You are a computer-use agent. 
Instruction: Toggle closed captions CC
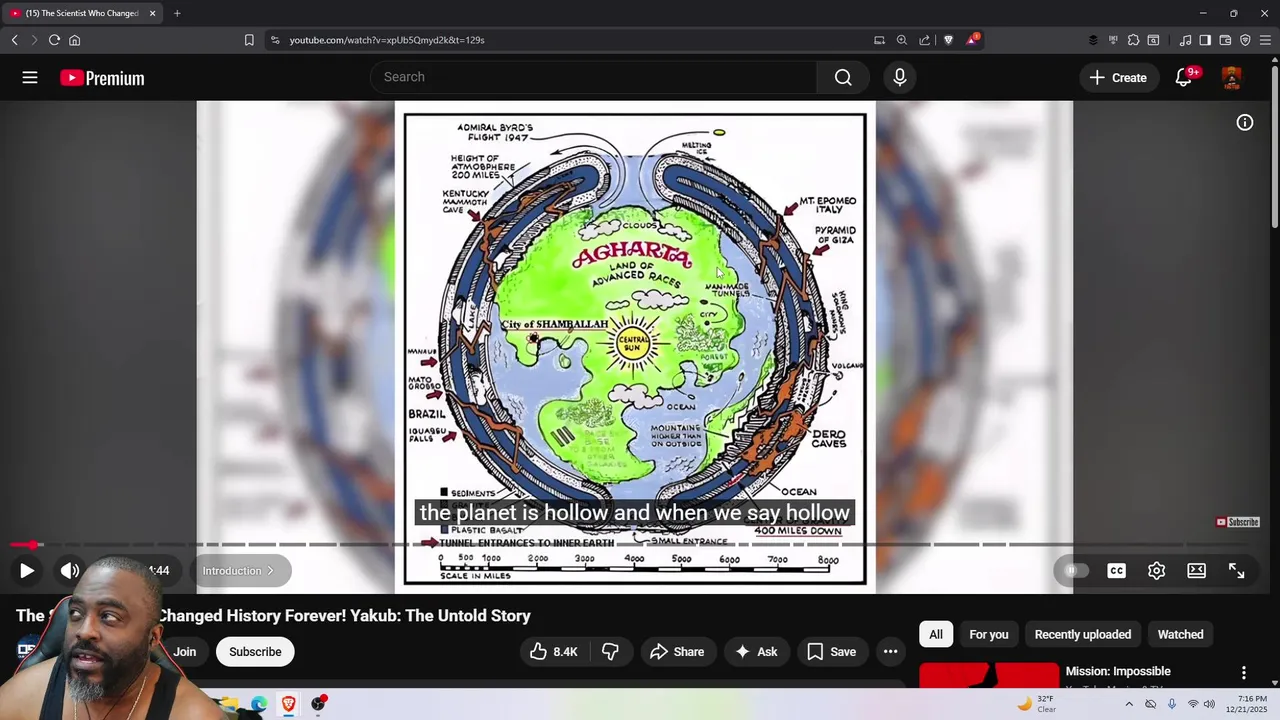[x=1116, y=570]
